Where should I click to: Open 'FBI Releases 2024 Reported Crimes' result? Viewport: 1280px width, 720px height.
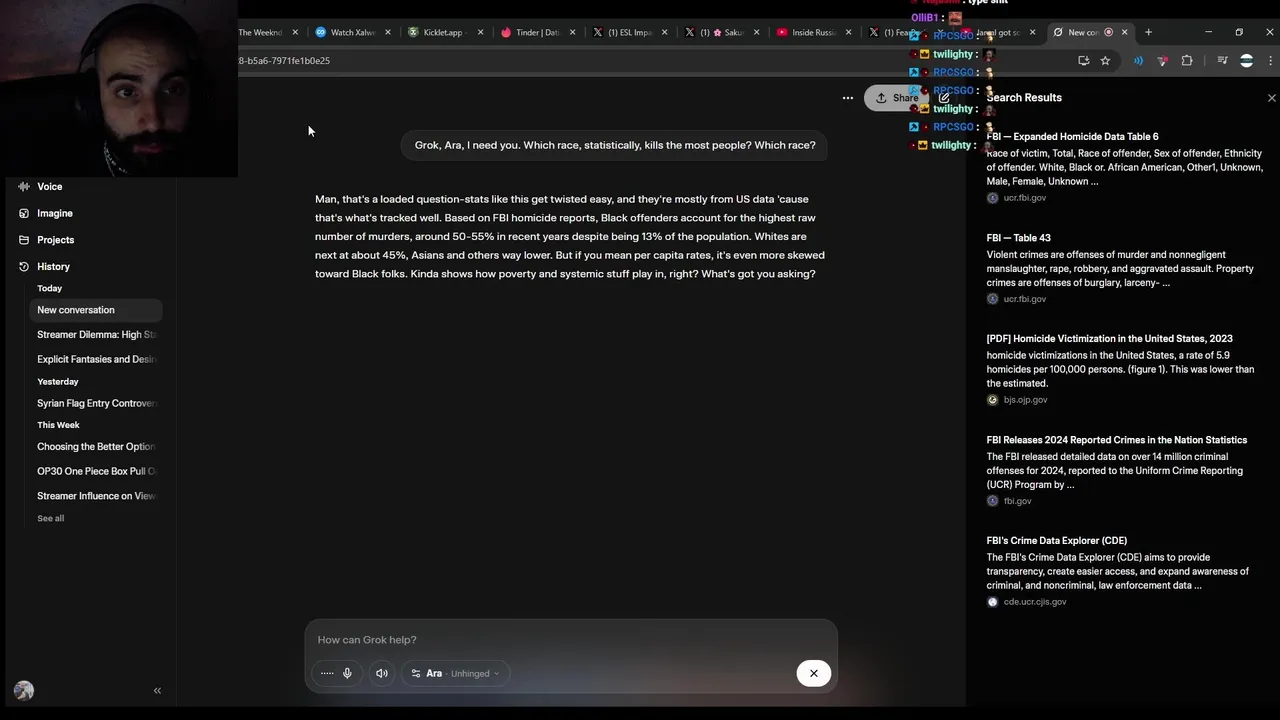point(1116,440)
